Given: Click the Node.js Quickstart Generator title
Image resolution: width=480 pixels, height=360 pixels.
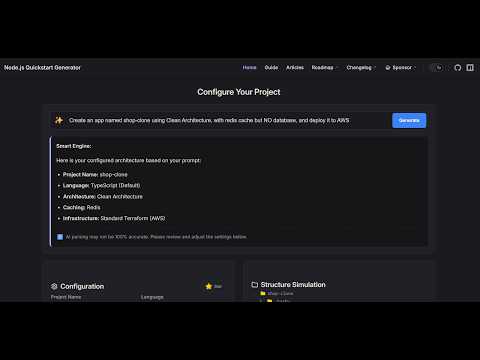Looking at the screenshot, I should (42, 68).
